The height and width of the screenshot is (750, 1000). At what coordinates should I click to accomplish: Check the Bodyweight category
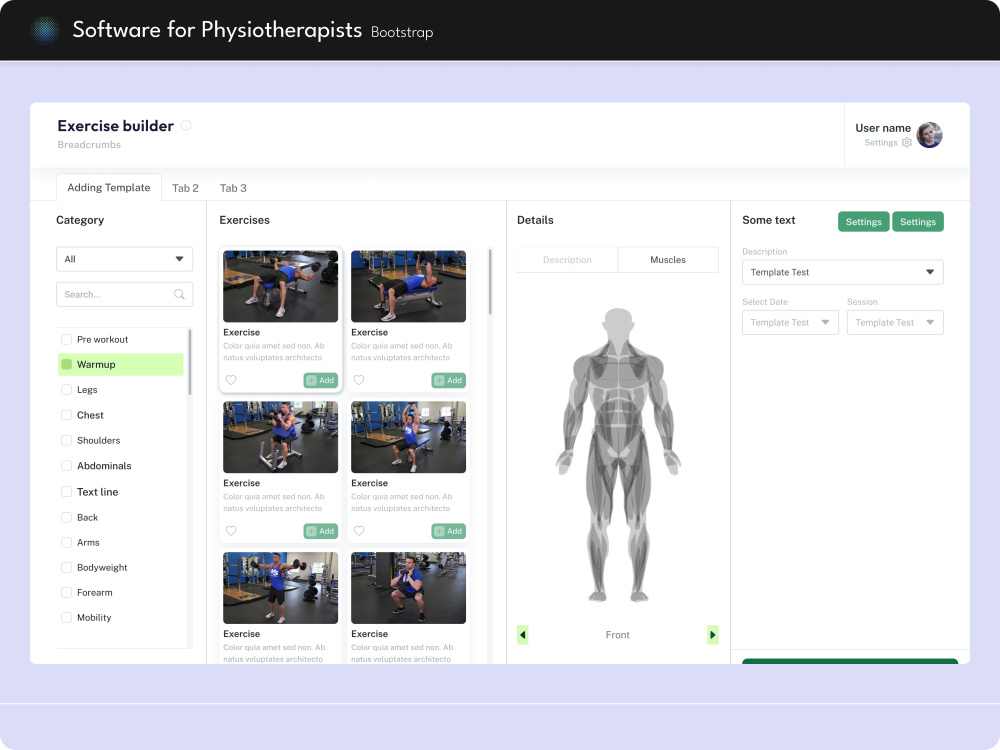pyautogui.click(x=66, y=567)
